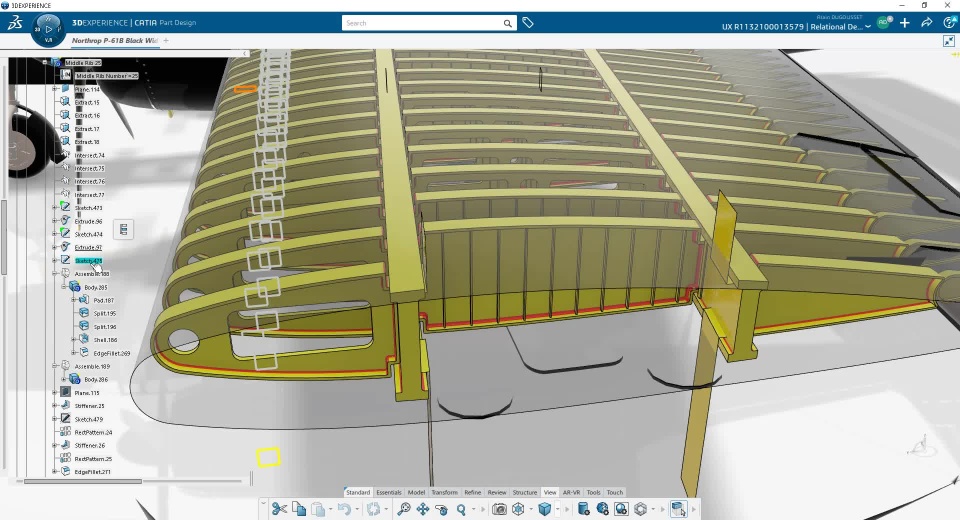Click the framed globe with gear icon

(621, 509)
